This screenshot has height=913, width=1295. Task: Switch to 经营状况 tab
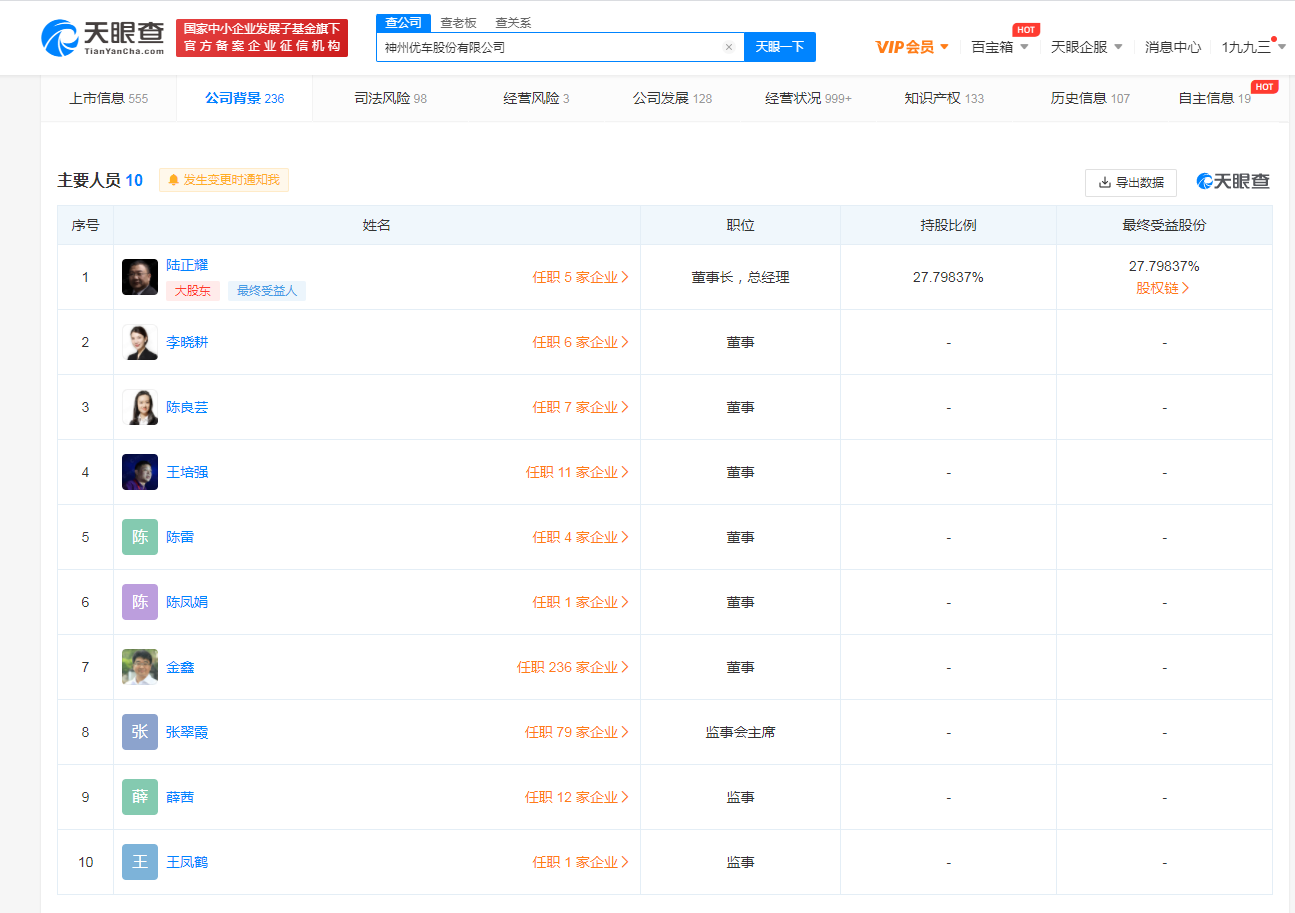808,98
